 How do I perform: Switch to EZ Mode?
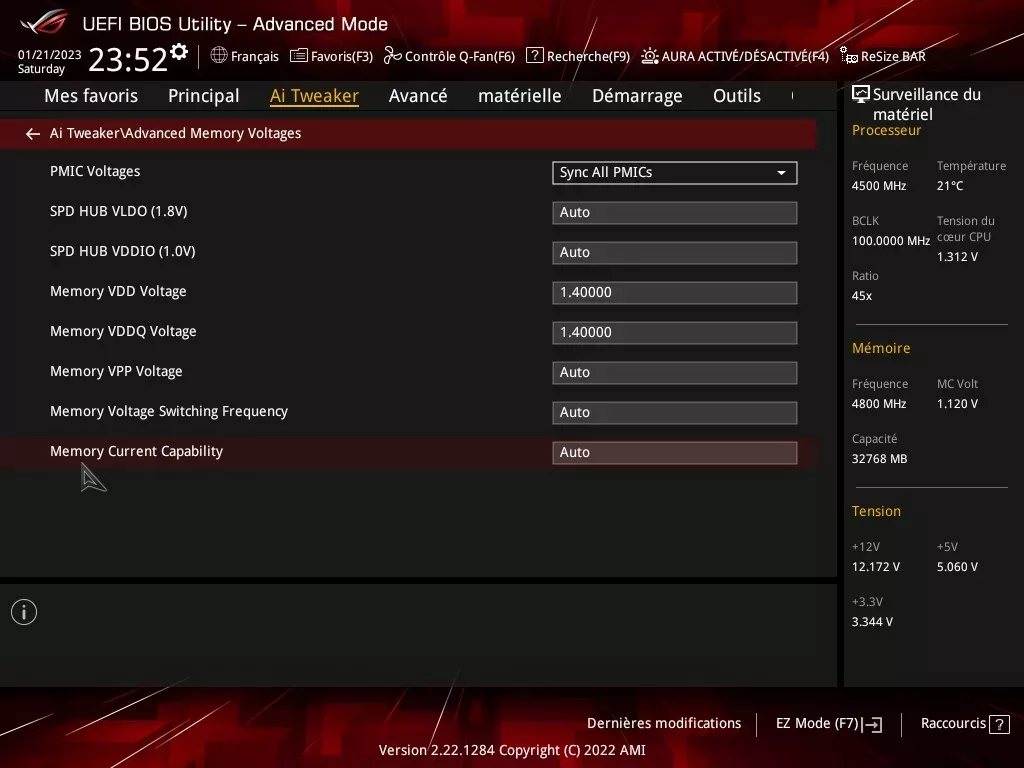click(828, 723)
